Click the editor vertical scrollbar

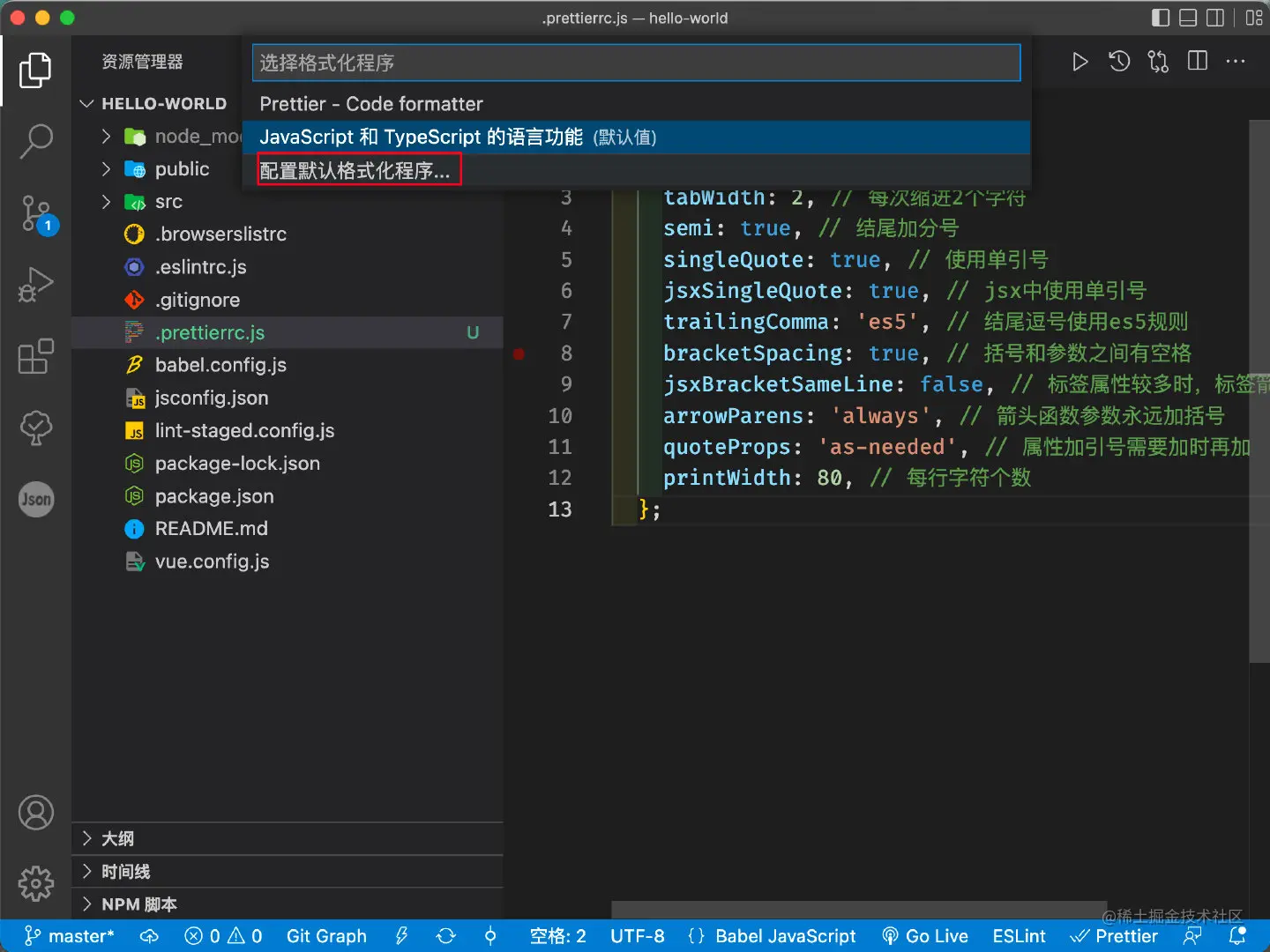point(1259,391)
